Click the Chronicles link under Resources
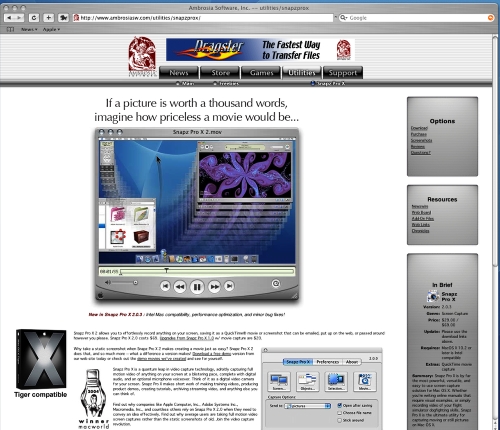500x430 pixels. coord(420,231)
